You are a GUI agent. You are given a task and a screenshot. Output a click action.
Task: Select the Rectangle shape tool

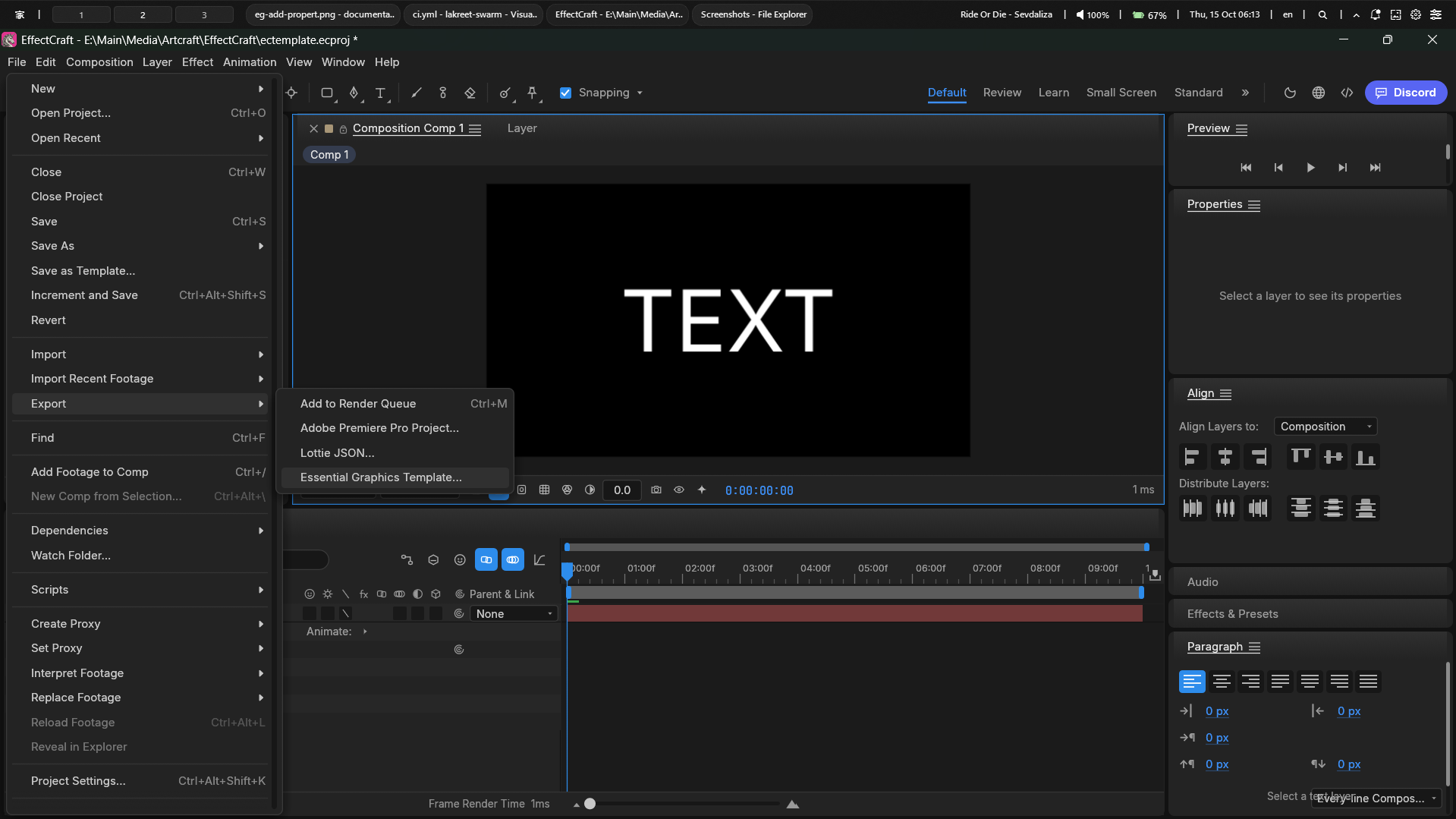coord(327,93)
